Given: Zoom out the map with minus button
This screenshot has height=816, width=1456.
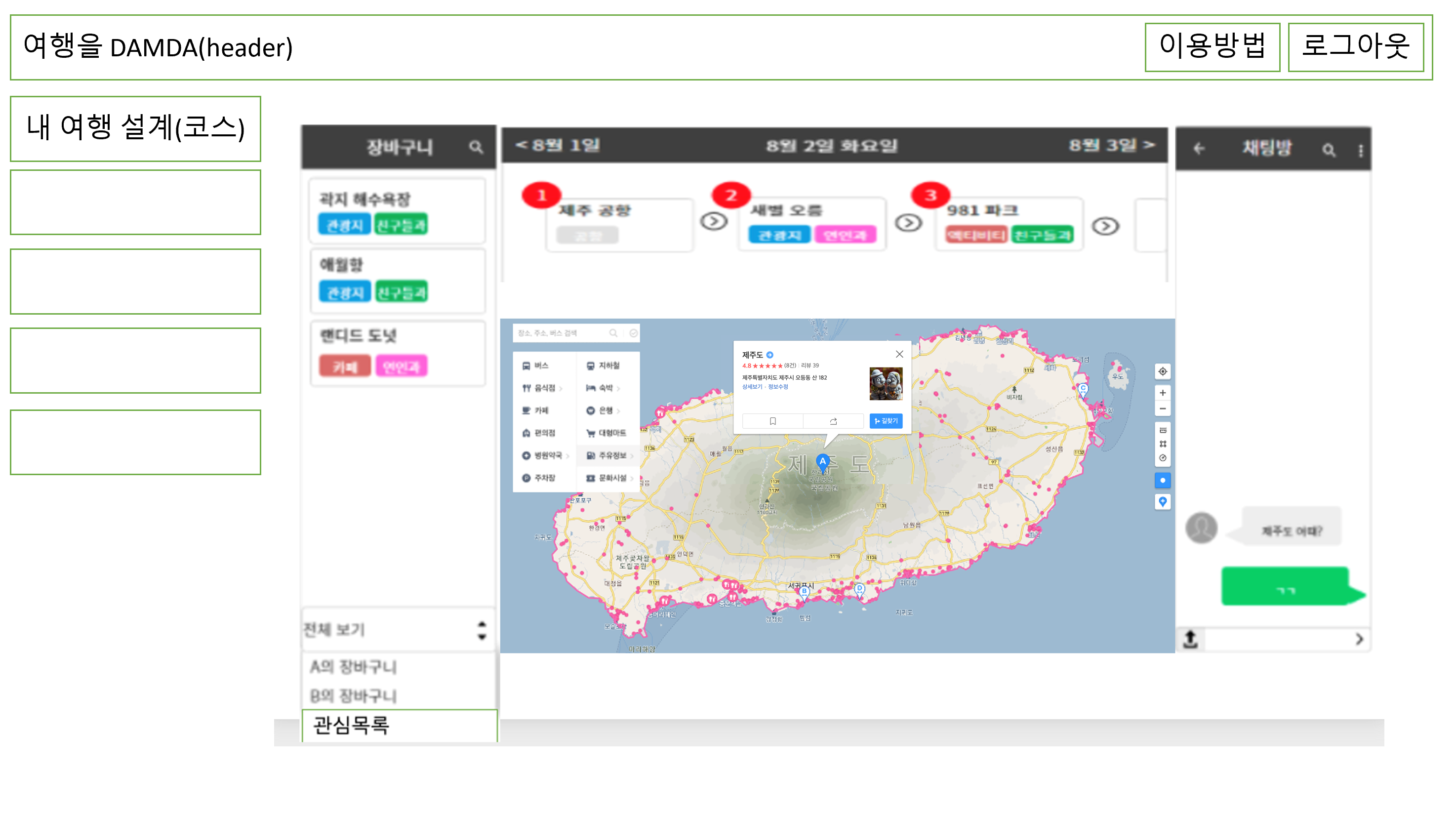Looking at the screenshot, I should pyautogui.click(x=1162, y=408).
